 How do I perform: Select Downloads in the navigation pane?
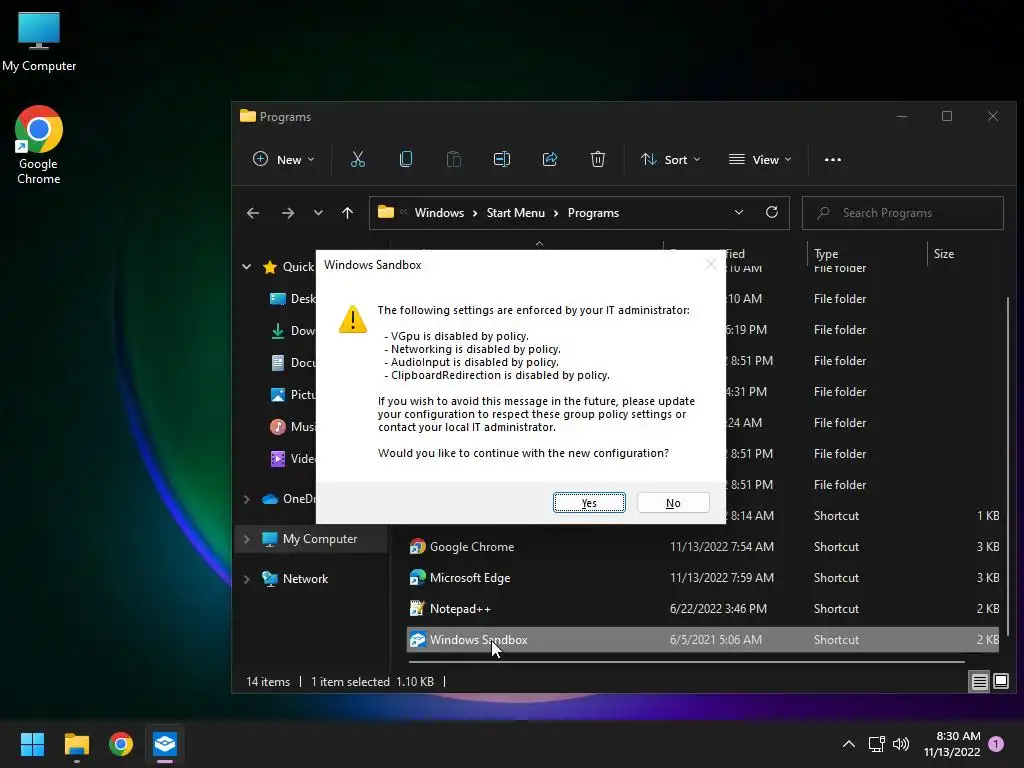293,330
